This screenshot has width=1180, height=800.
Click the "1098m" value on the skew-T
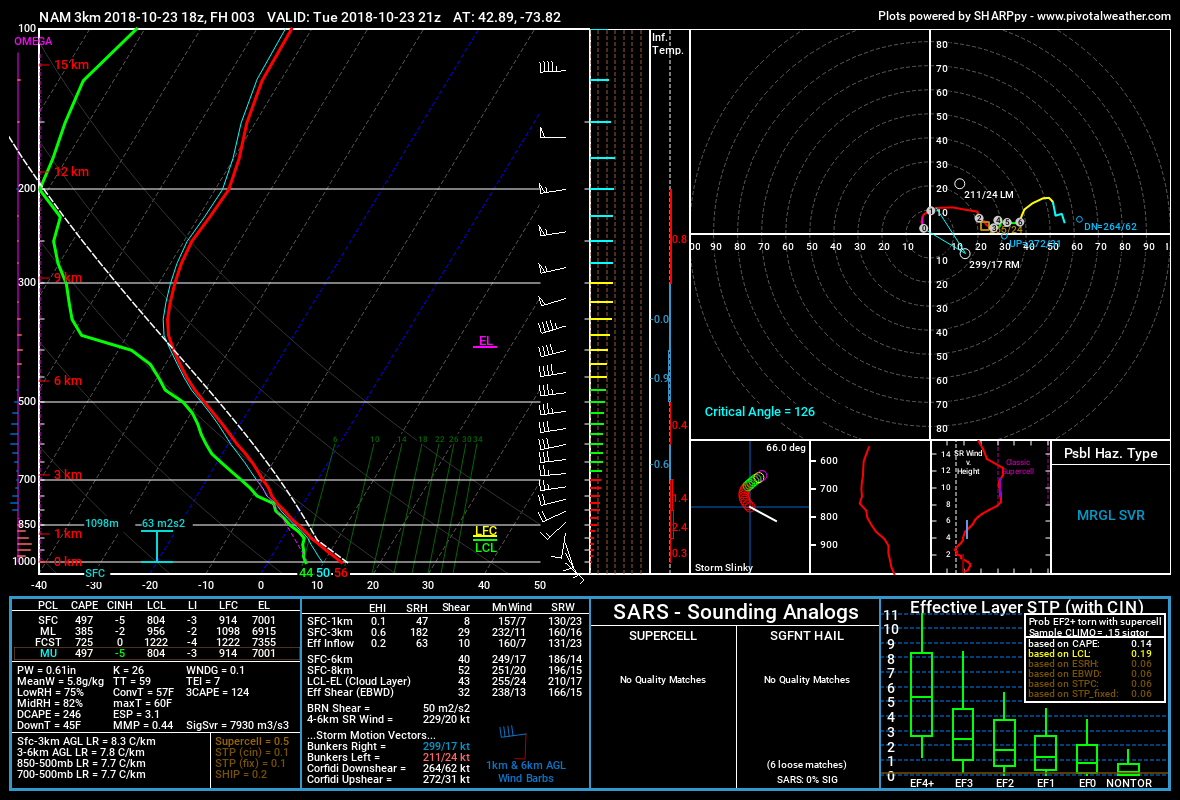coord(102,523)
